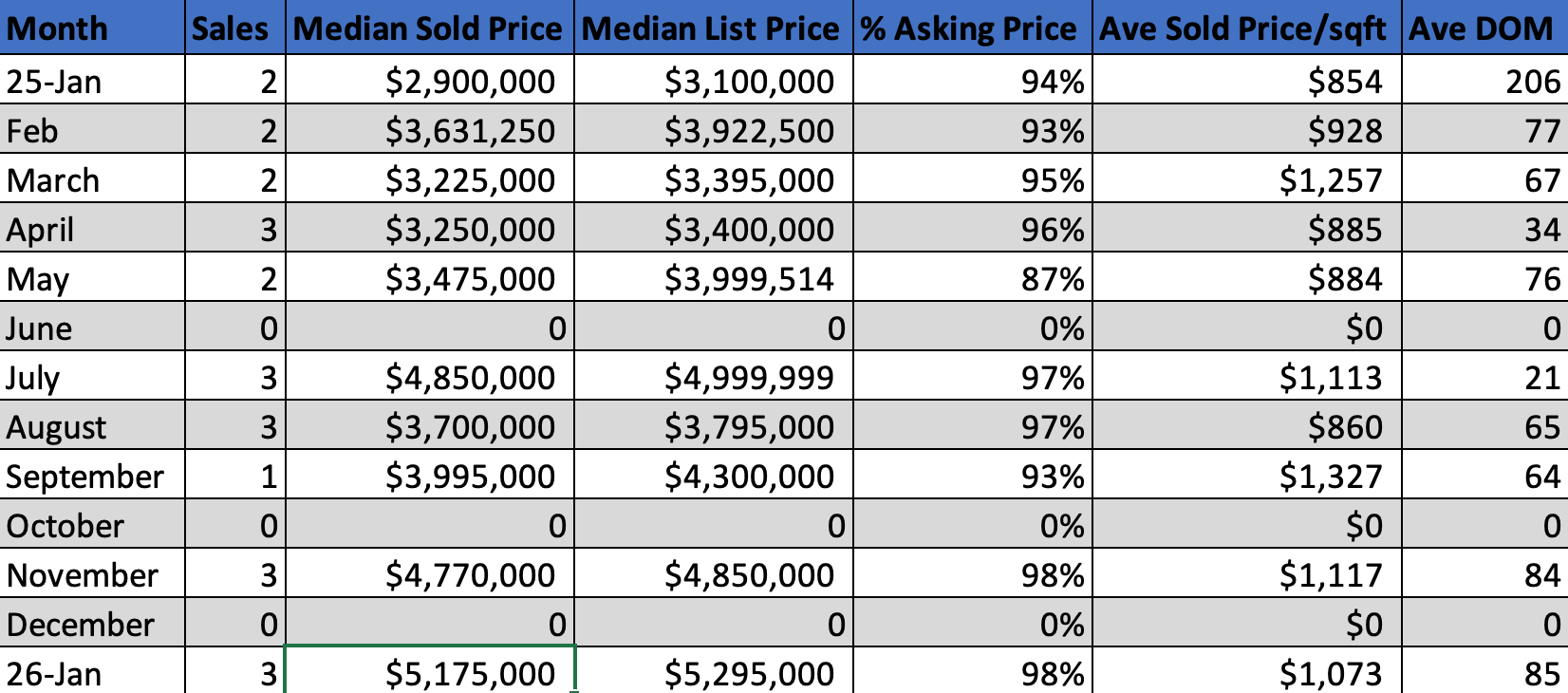Click the % Asking Price header
The height and width of the screenshot is (693, 1568).
click(973, 28)
